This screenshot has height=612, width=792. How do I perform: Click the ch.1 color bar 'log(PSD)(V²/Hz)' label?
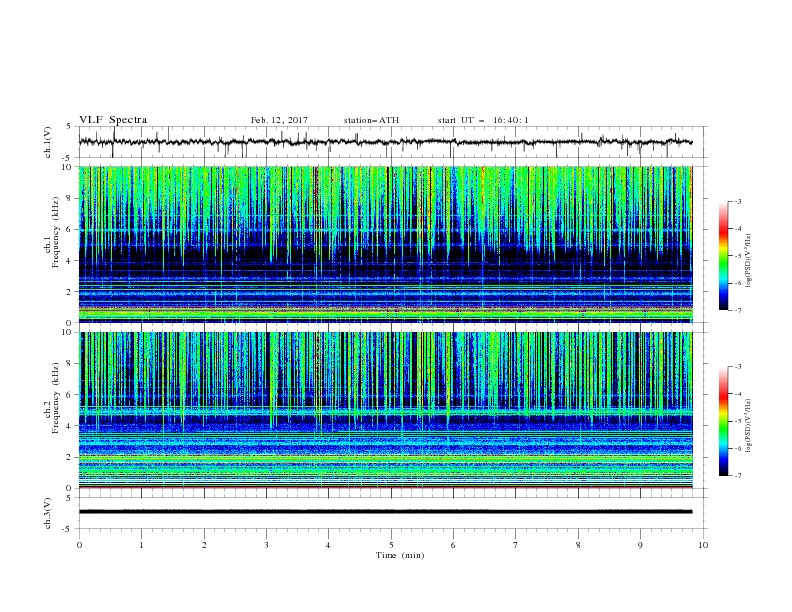[749, 261]
